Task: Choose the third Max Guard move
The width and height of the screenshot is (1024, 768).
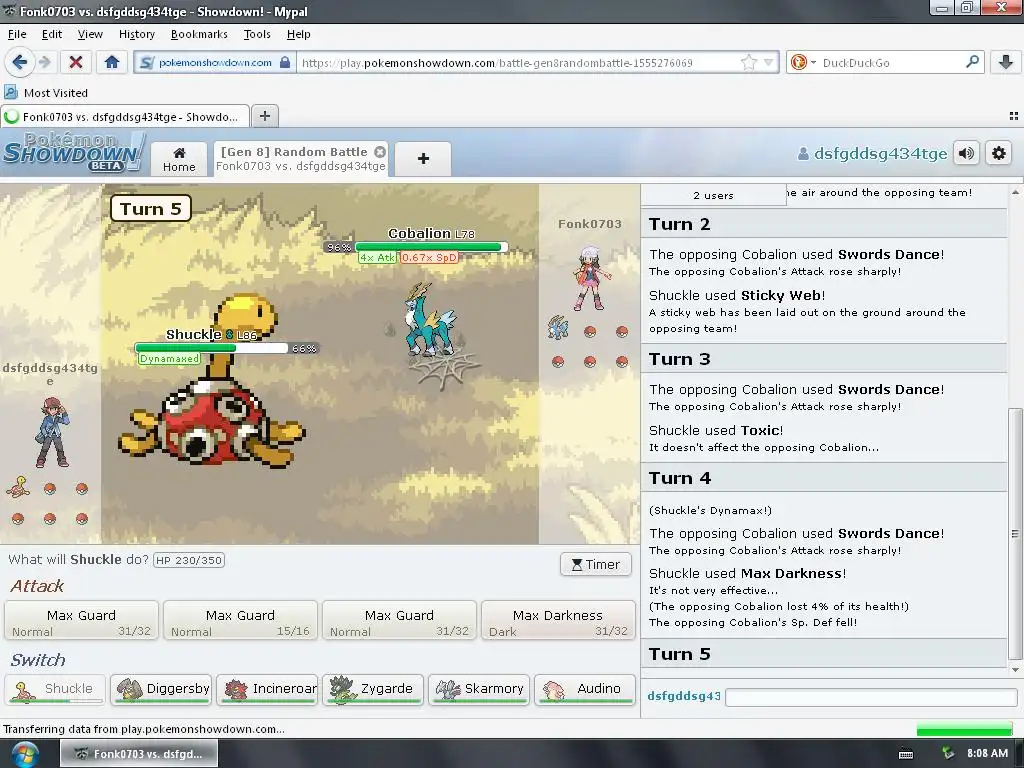Action: [x=399, y=621]
